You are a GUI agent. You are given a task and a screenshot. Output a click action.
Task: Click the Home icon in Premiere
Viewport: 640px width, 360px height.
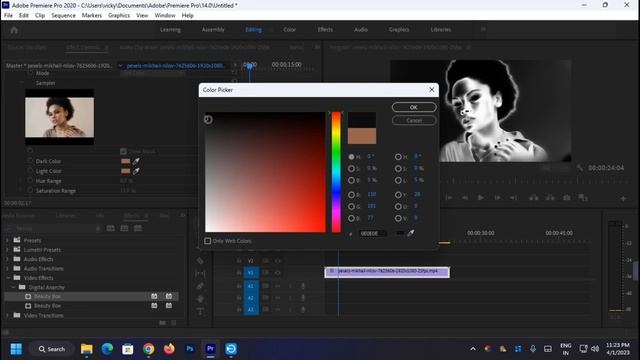pyautogui.click(x=14, y=30)
